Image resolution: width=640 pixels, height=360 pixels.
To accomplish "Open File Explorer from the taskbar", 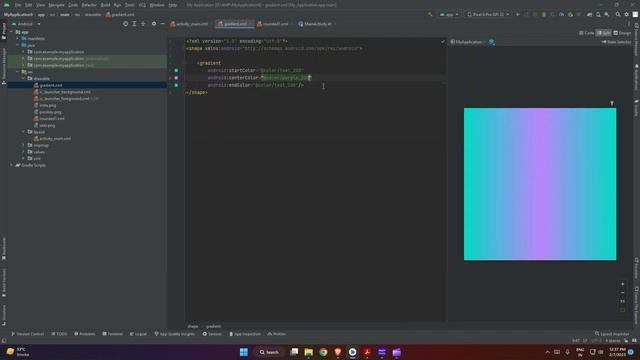I will point(309,352).
